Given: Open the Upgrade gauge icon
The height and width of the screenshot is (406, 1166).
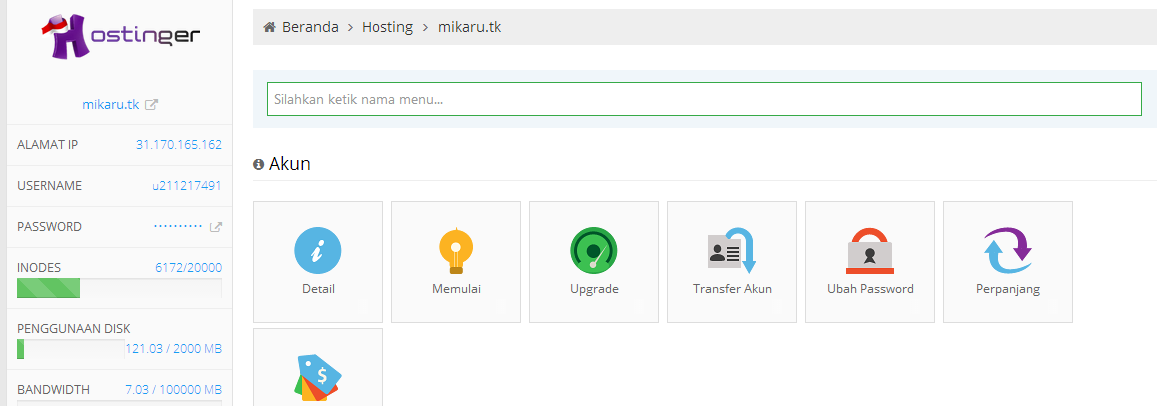Looking at the screenshot, I should pos(593,251).
